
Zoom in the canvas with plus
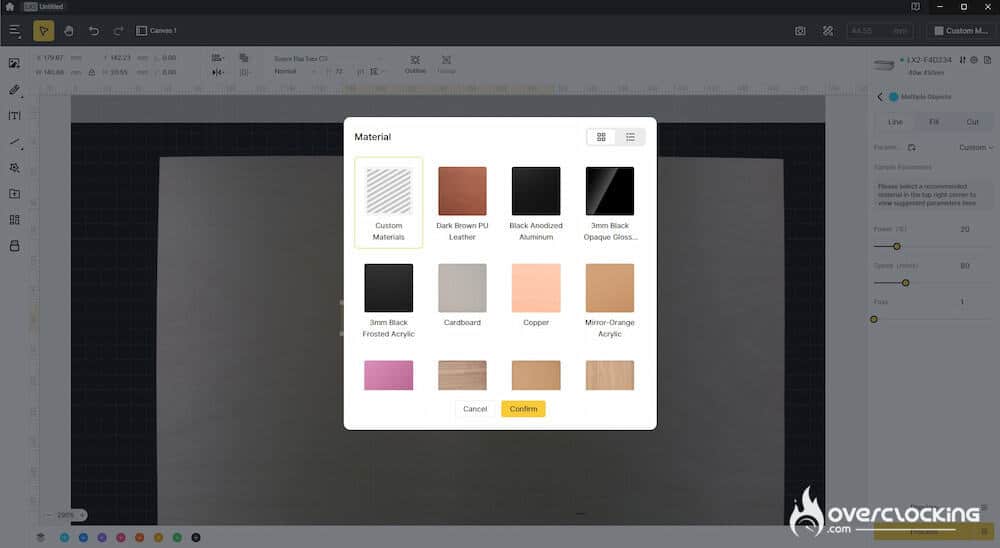[82, 515]
